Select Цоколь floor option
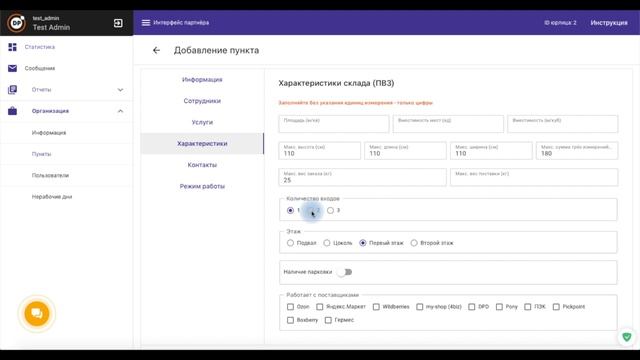Viewport: 640px width, 360px height. [327, 243]
